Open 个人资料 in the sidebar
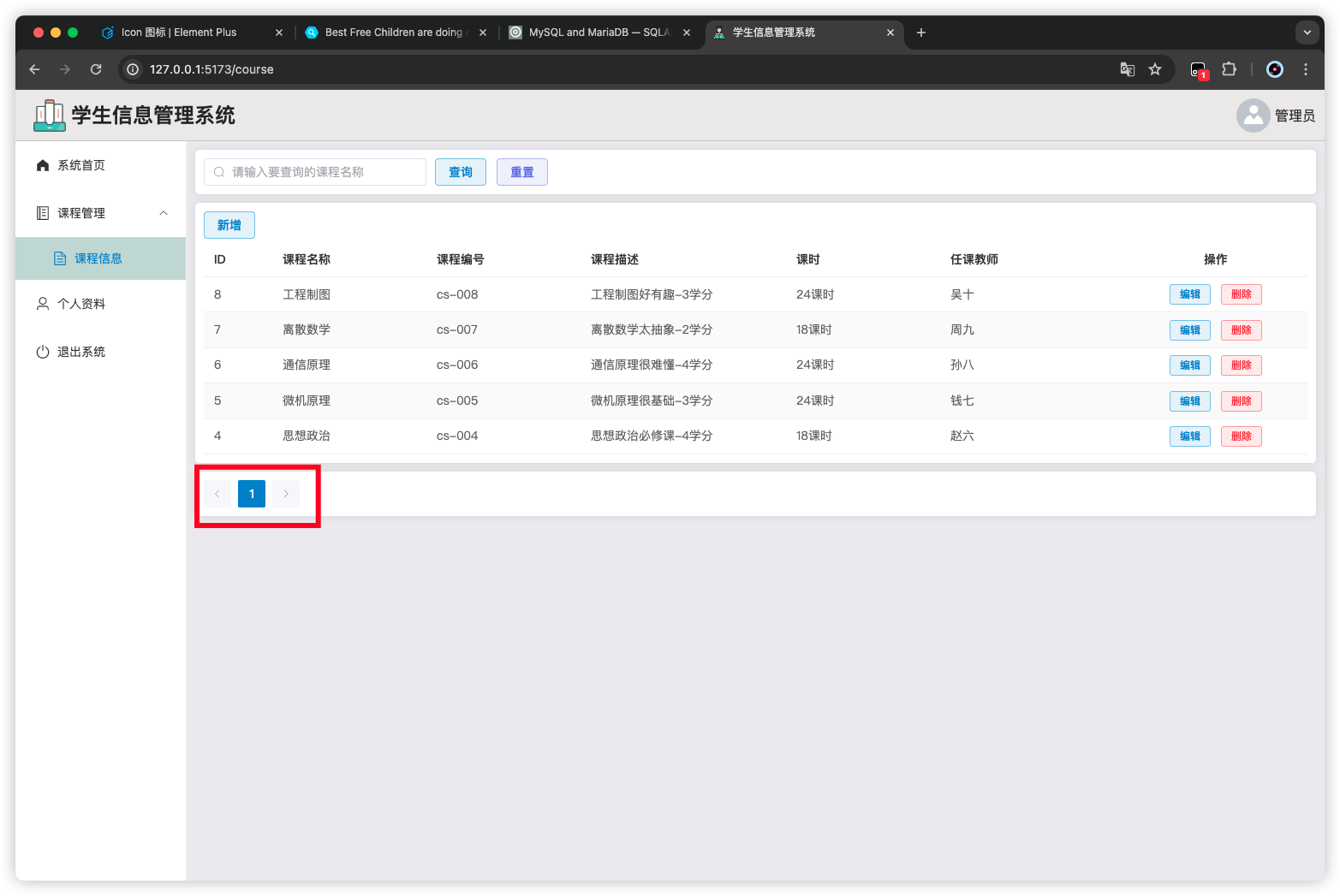This screenshot has width=1340, height=896. [x=101, y=304]
